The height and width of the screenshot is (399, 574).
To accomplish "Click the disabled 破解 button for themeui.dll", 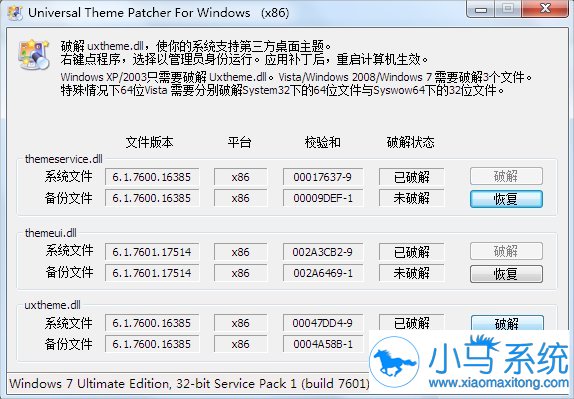I will [506, 251].
